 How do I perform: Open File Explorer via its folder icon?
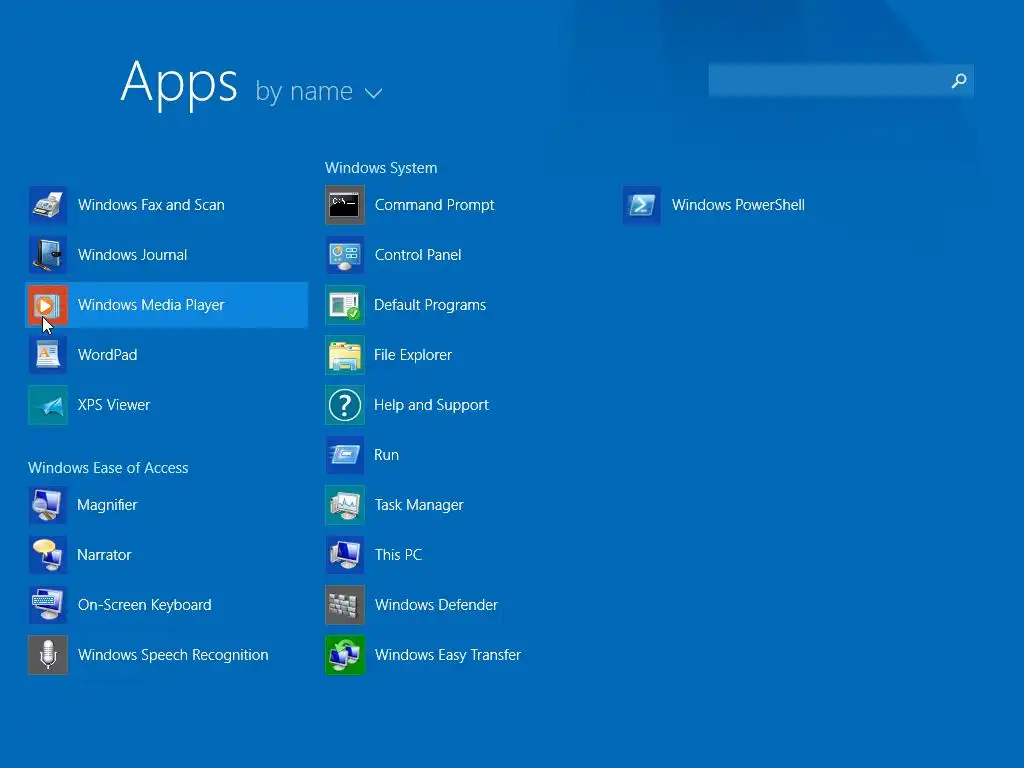coord(345,355)
